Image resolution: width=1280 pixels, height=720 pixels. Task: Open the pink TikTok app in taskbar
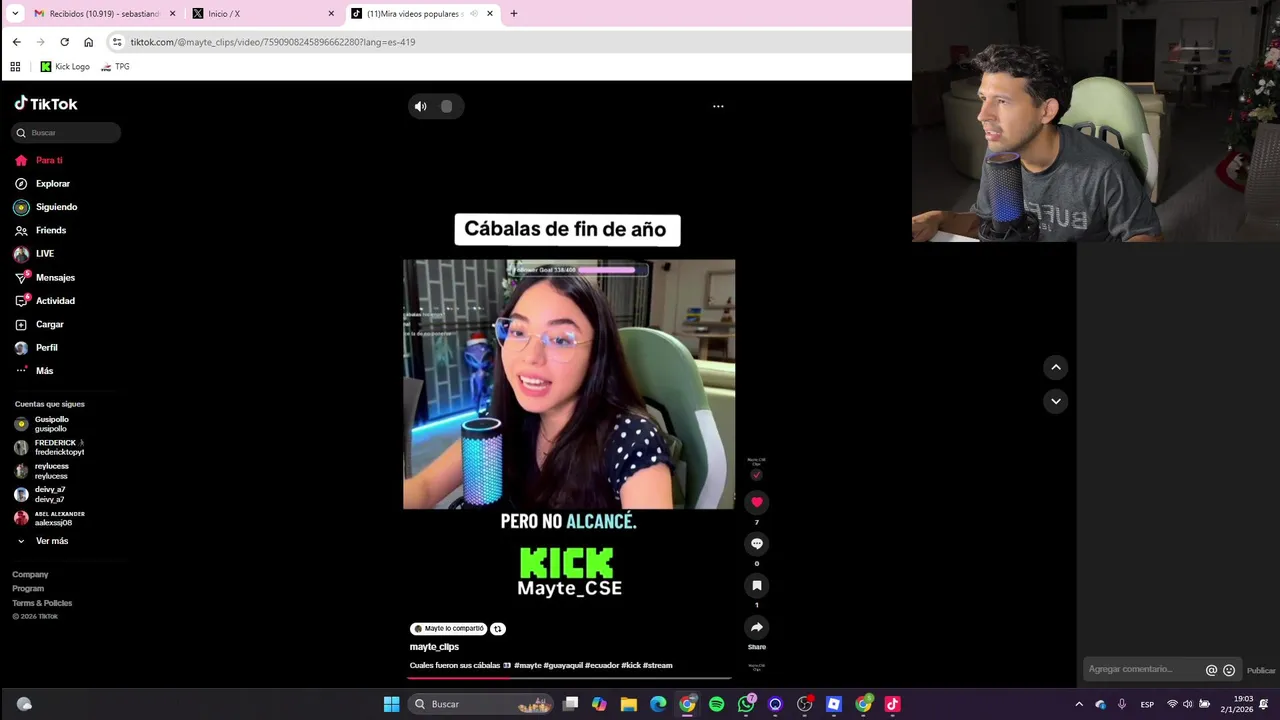pyautogui.click(x=893, y=704)
